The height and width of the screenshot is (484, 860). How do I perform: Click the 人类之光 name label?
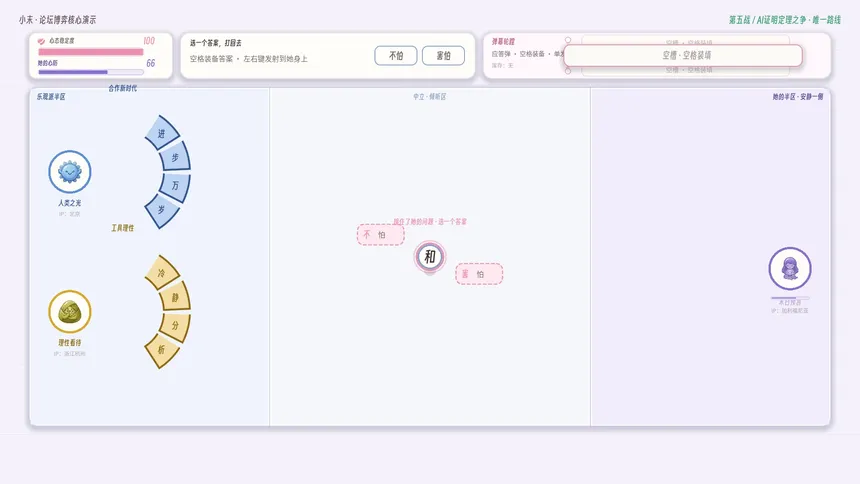point(70,203)
